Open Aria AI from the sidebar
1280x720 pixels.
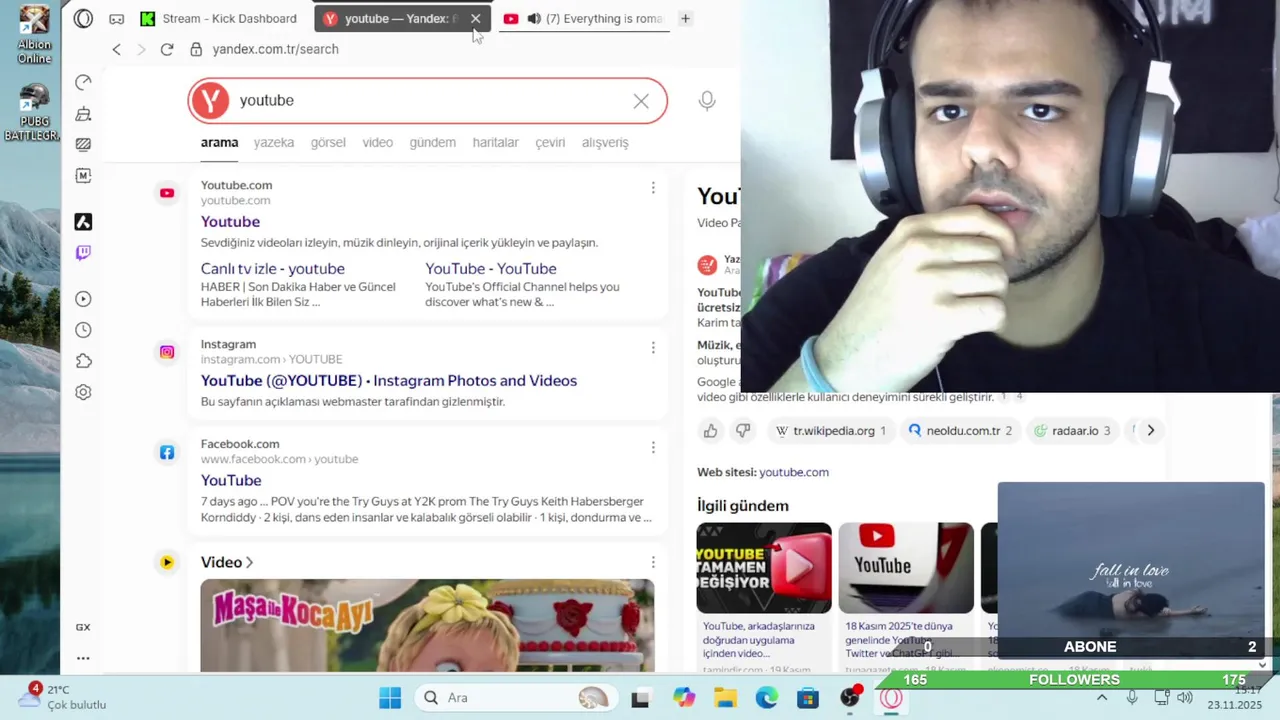point(84,222)
